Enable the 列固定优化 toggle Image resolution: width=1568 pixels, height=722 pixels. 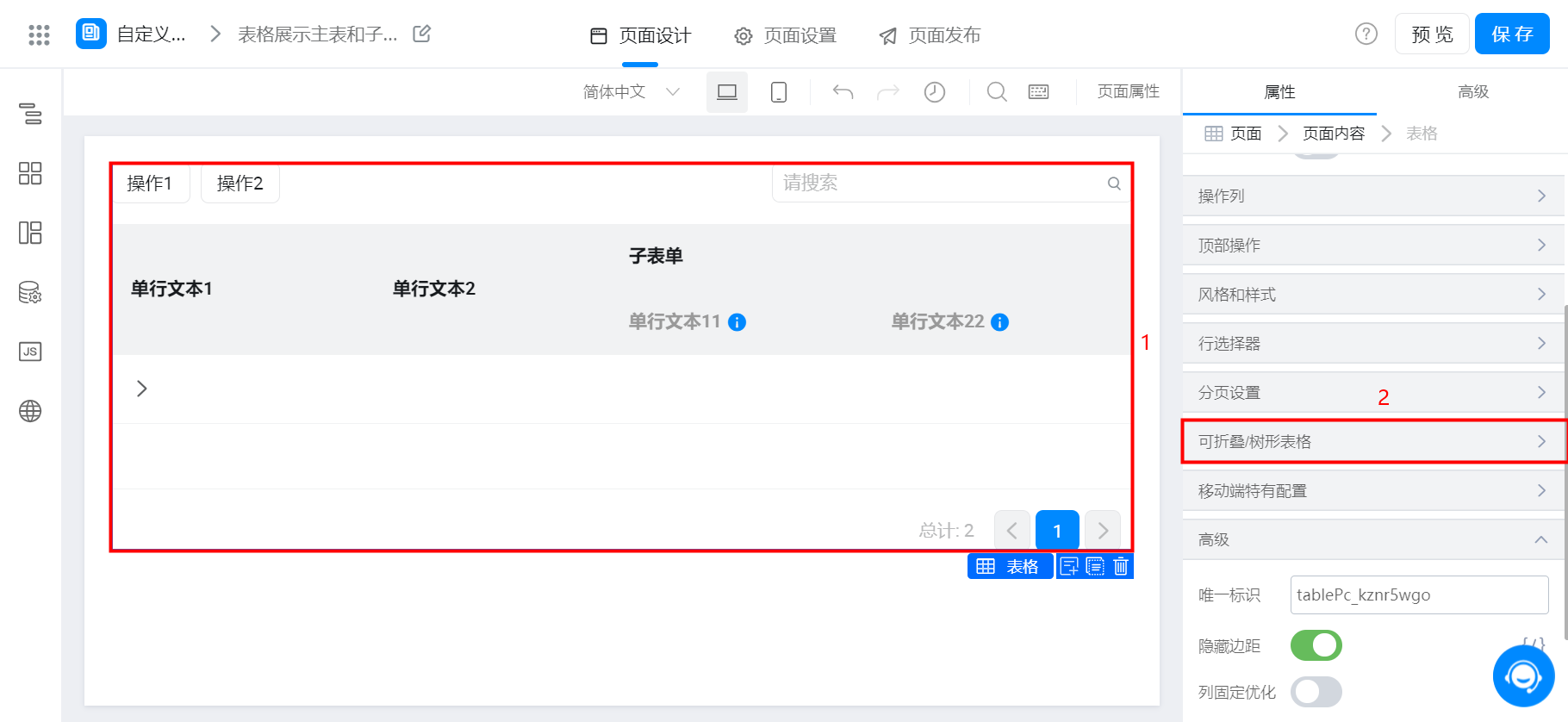(x=1316, y=692)
